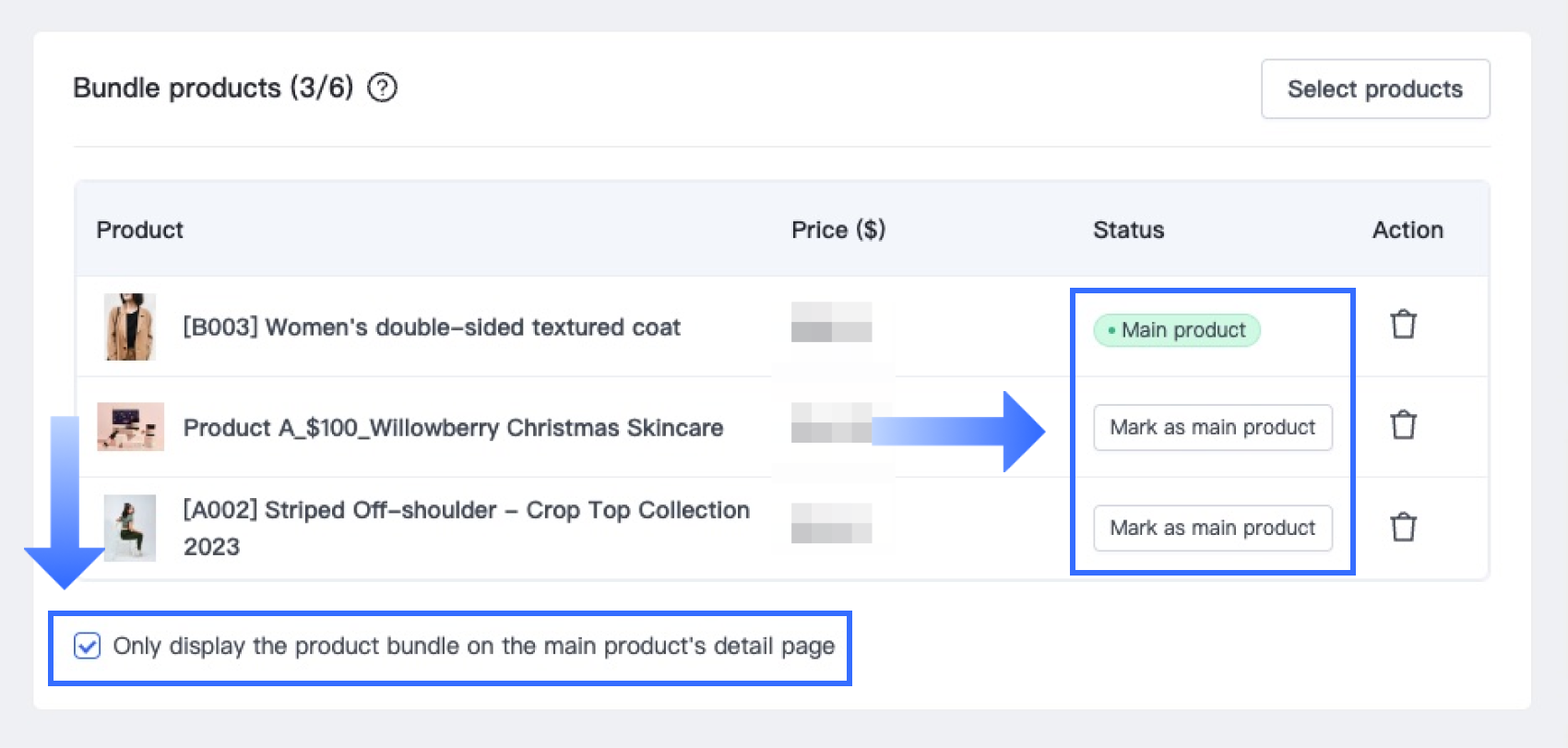Click the Action column header
This screenshot has width=1568, height=748.
1408,230
